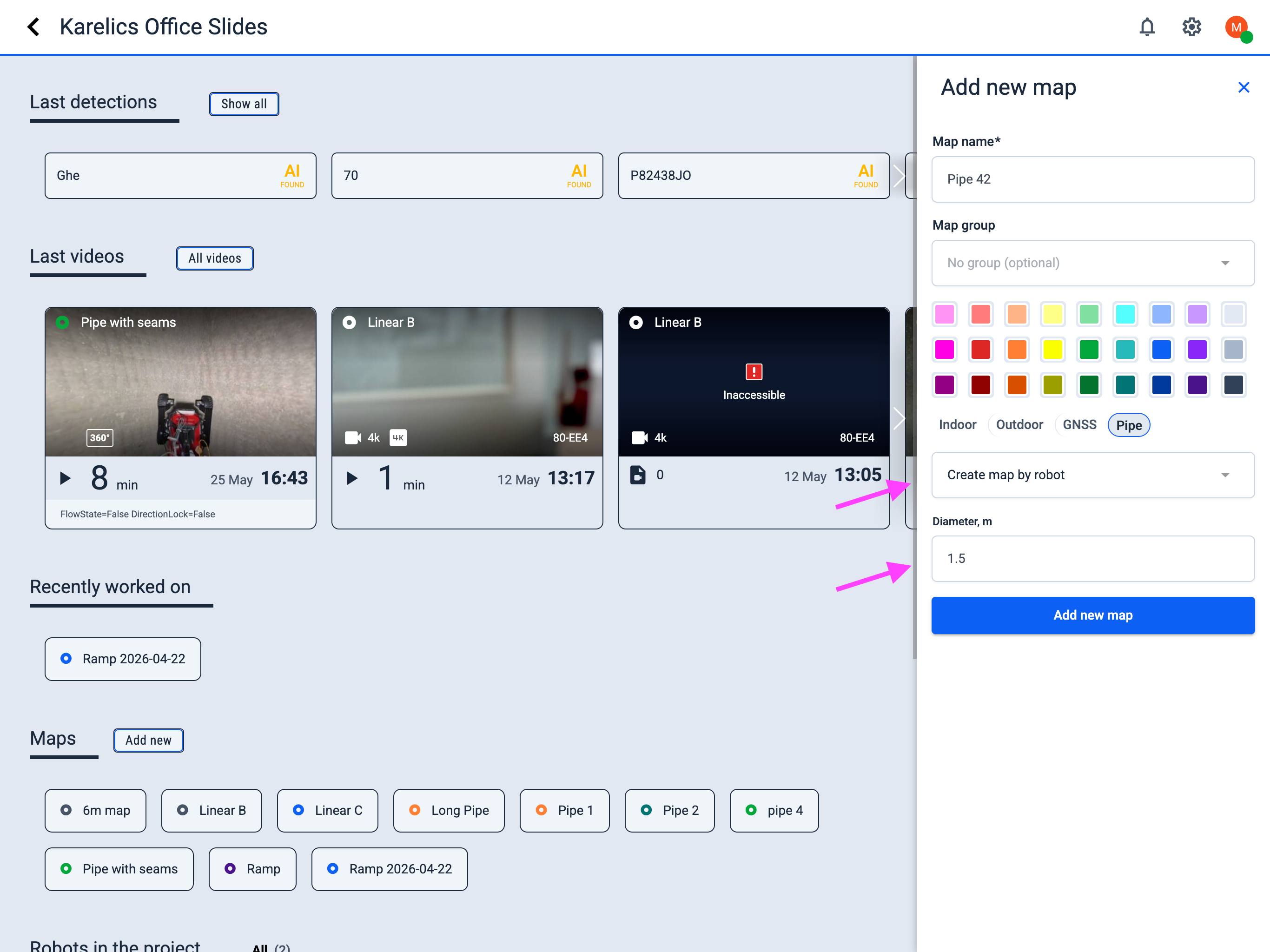Pick the bright magenta color swatch
The height and width of the screenshot is (952, 1270).
945,350
